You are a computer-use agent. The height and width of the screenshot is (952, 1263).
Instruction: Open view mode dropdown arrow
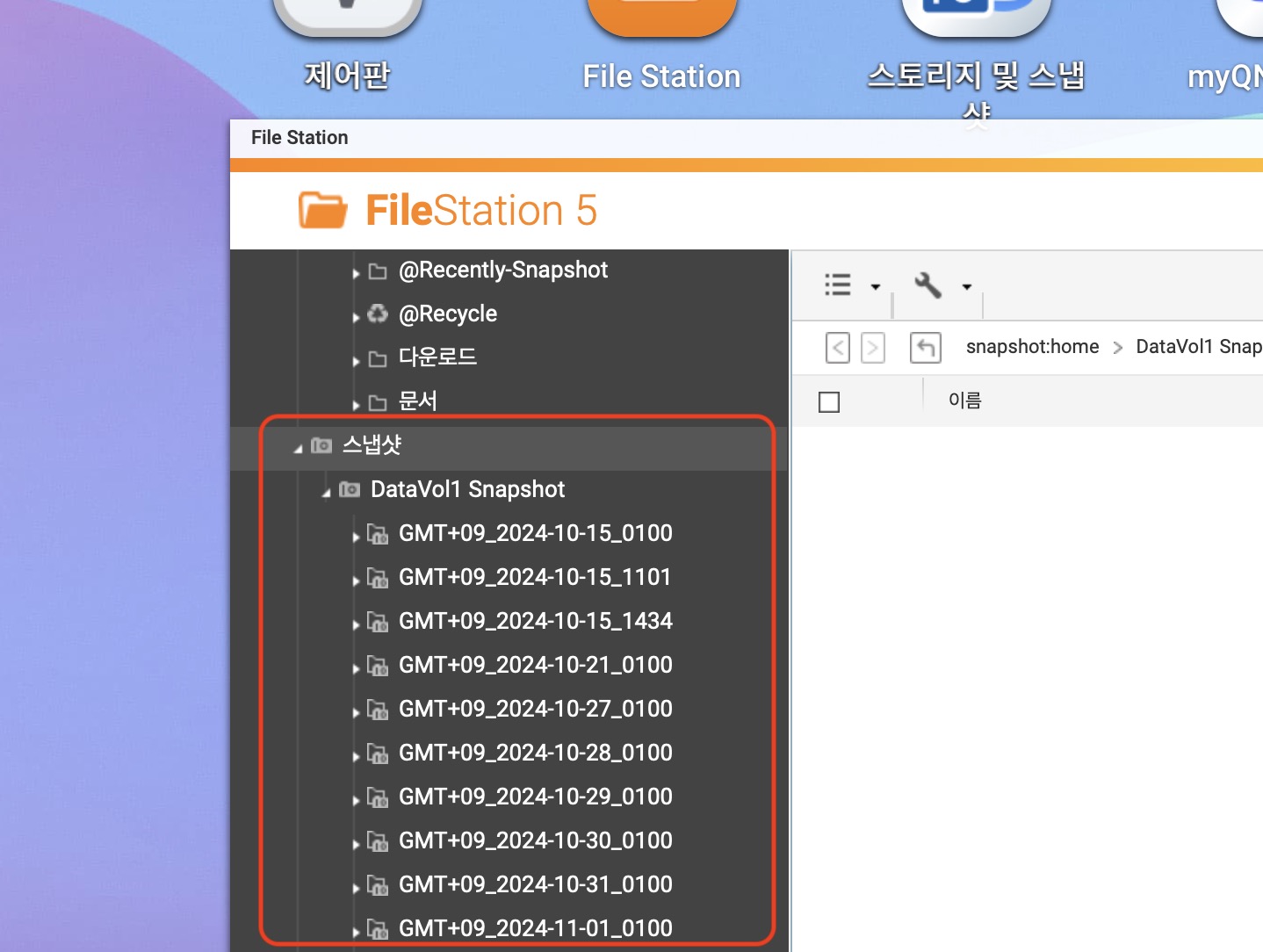[x=875, y=286]
